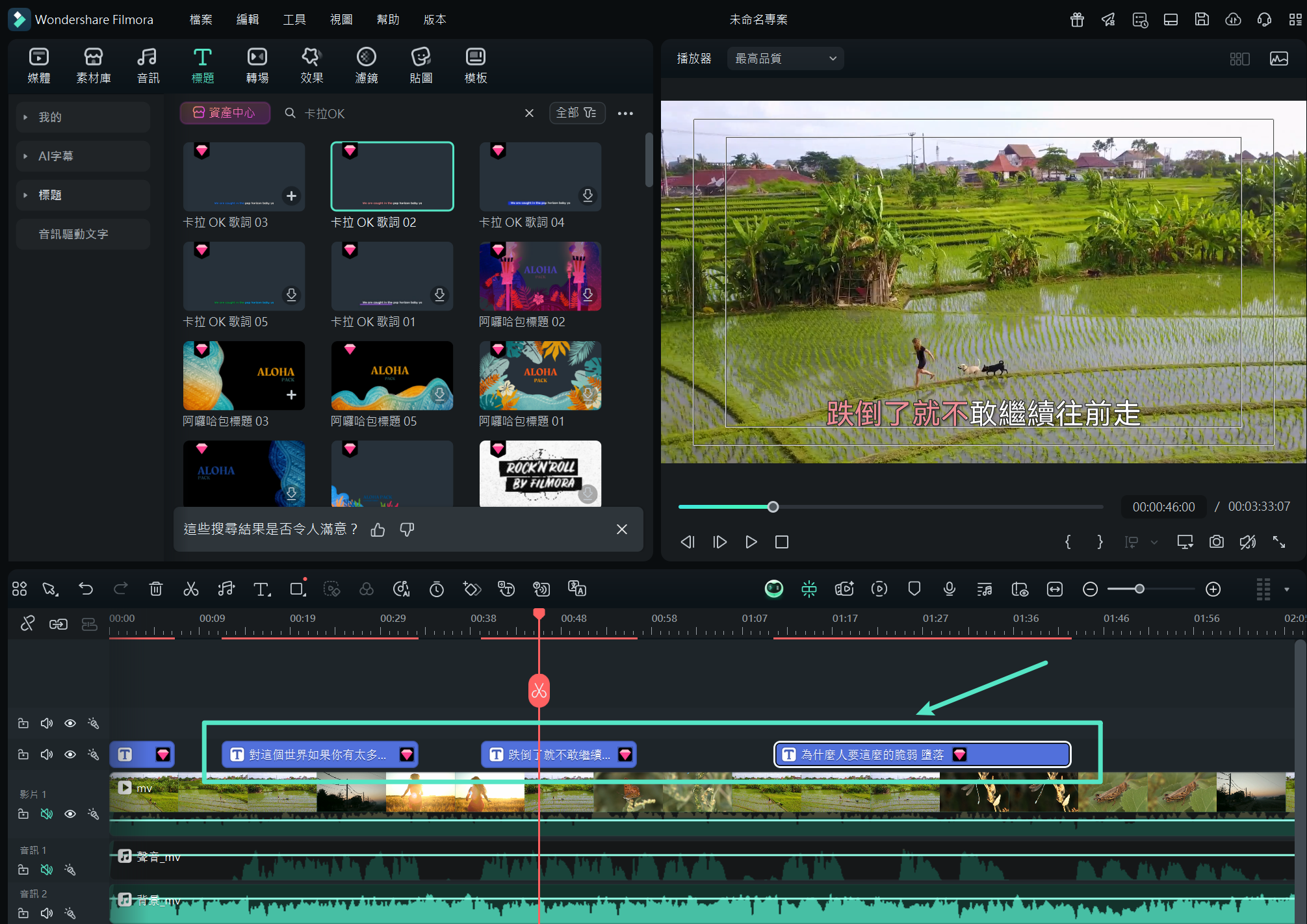Play the preview video
1307x924 pixels.
[x=751, y=542]
